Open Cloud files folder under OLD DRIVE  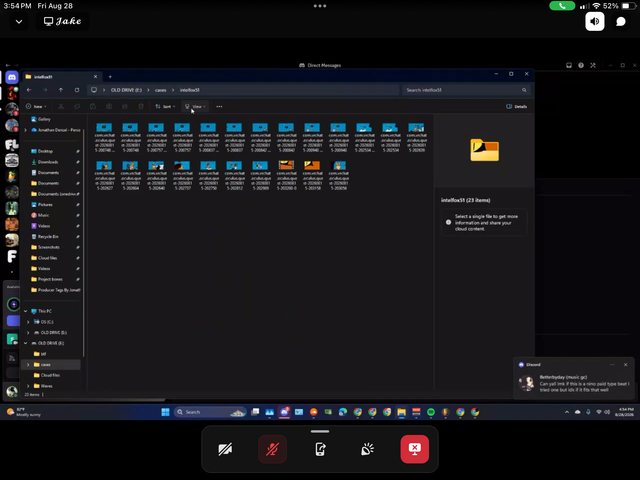point(50,375)
